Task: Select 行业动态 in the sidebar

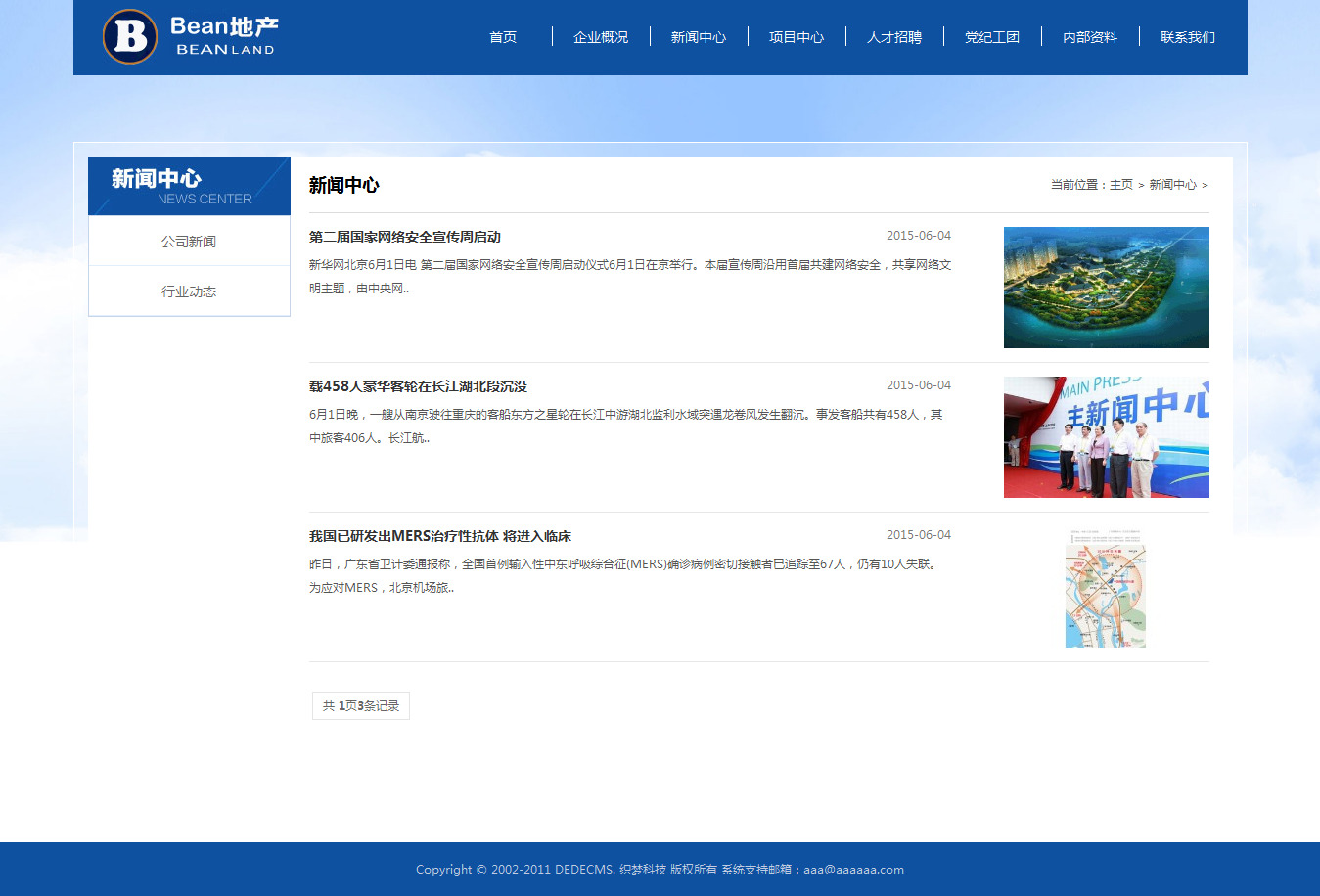Action: [189, 291]
